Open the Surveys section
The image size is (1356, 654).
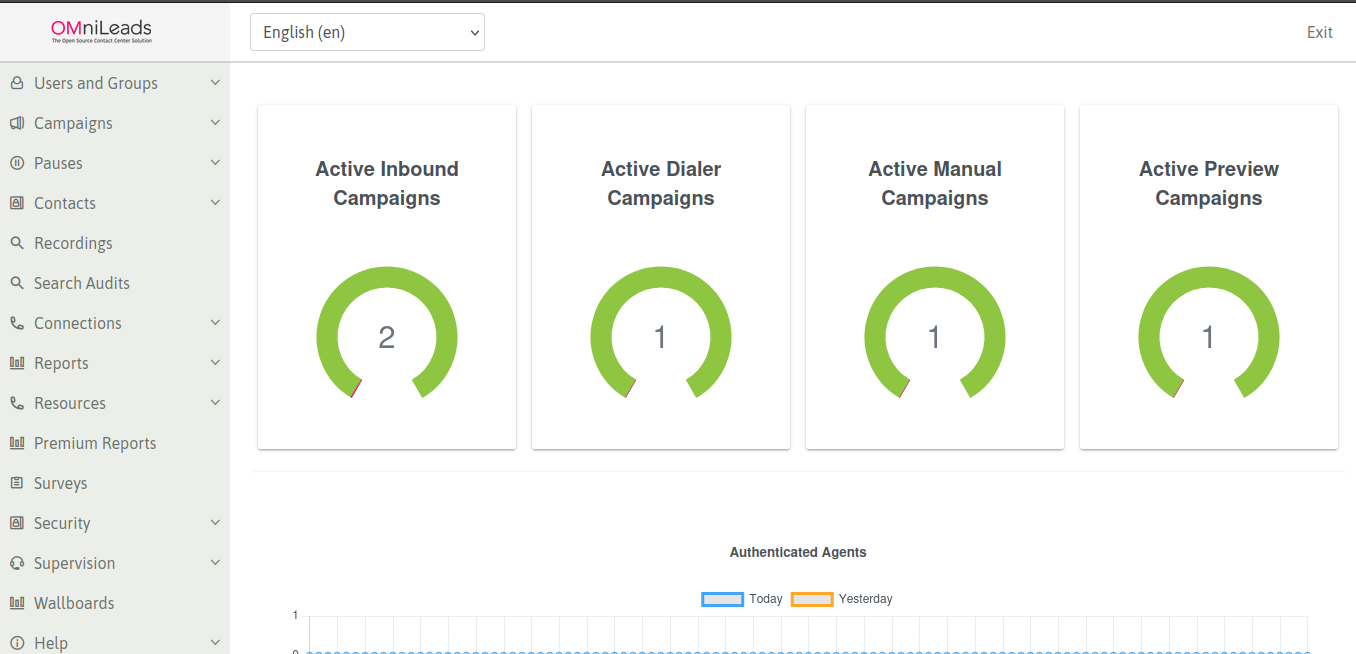point(62,482)
